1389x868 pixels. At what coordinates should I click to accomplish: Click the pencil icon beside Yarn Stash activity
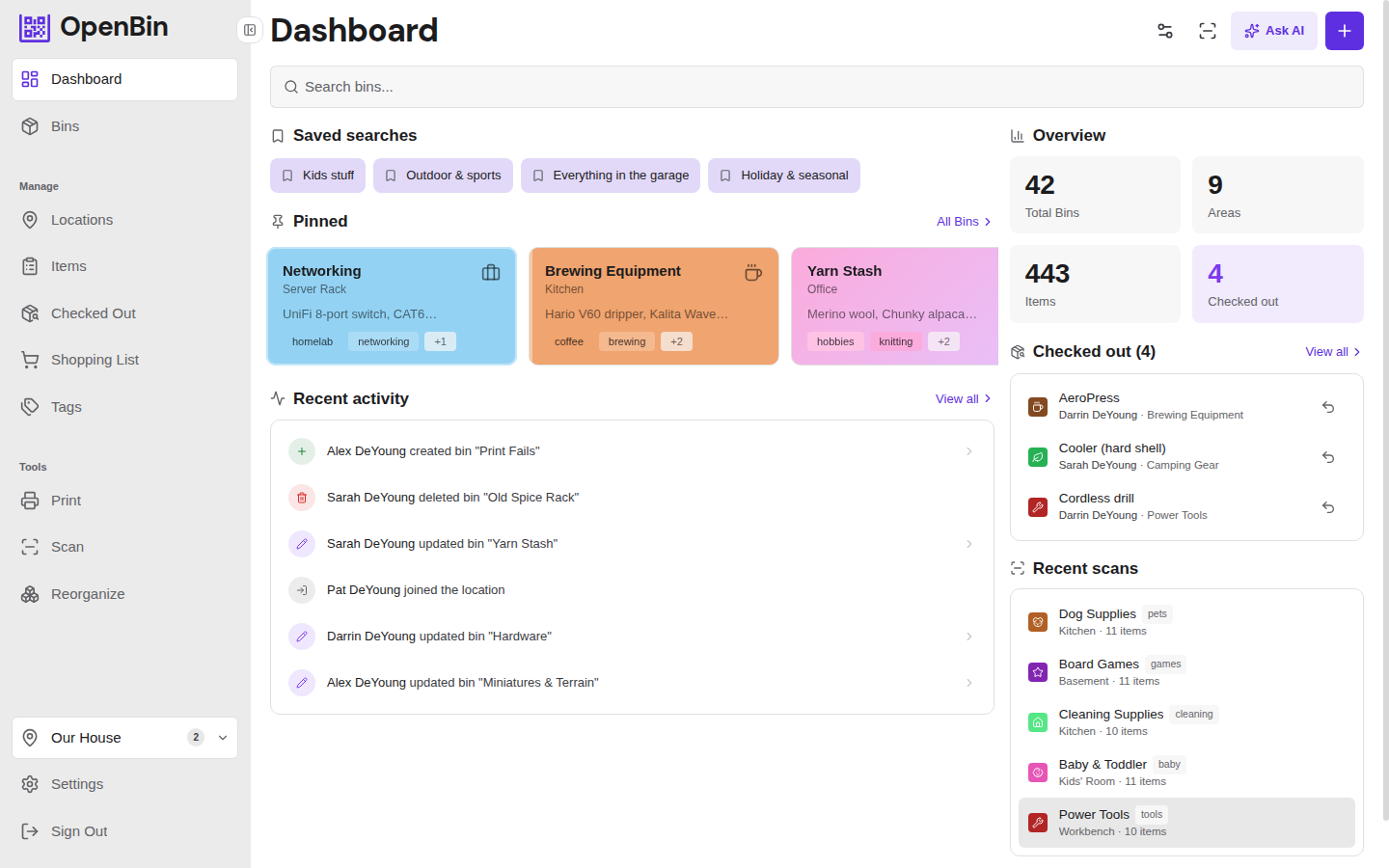(x=302, y=544)
